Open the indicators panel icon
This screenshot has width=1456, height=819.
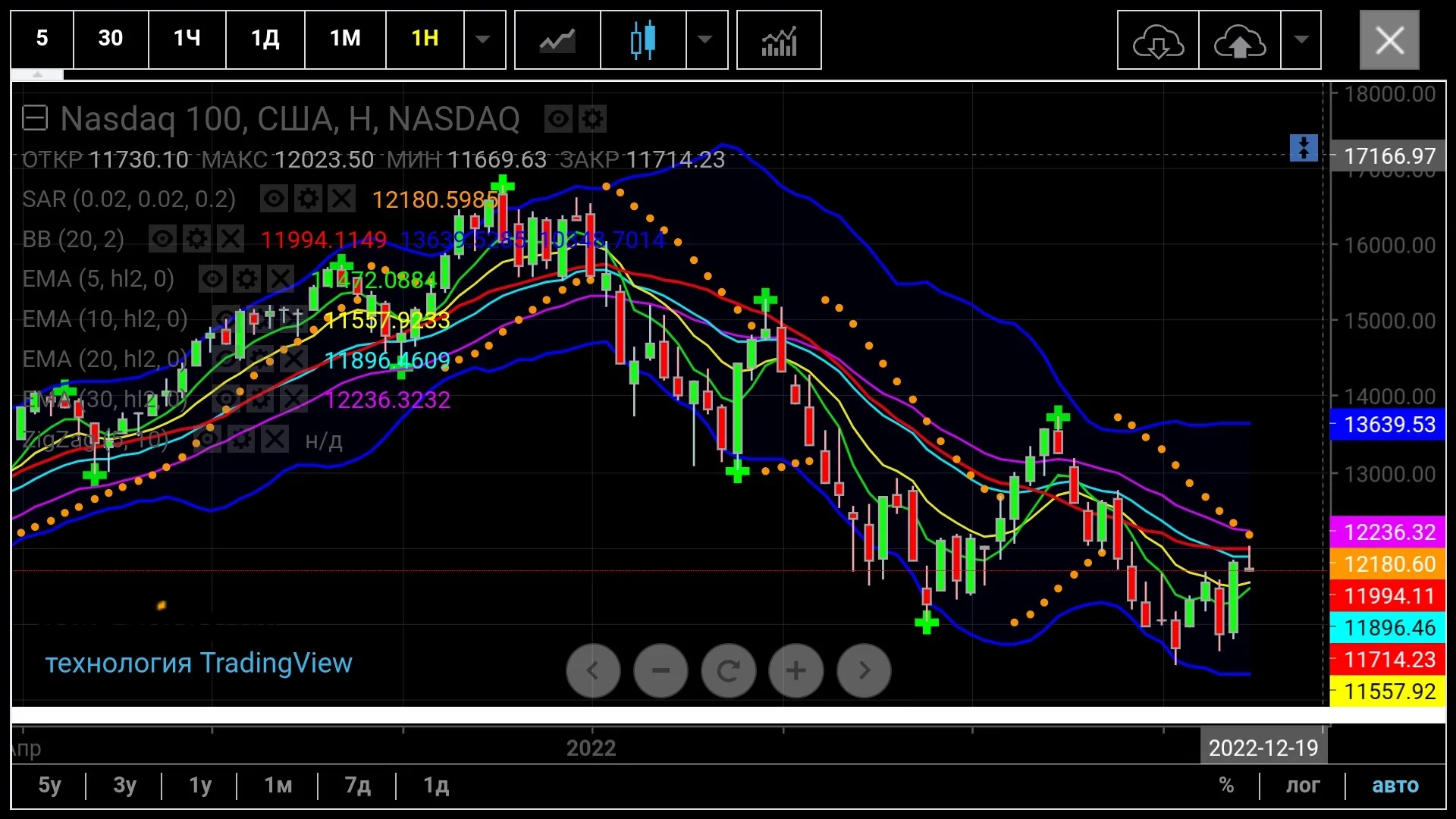779,40
